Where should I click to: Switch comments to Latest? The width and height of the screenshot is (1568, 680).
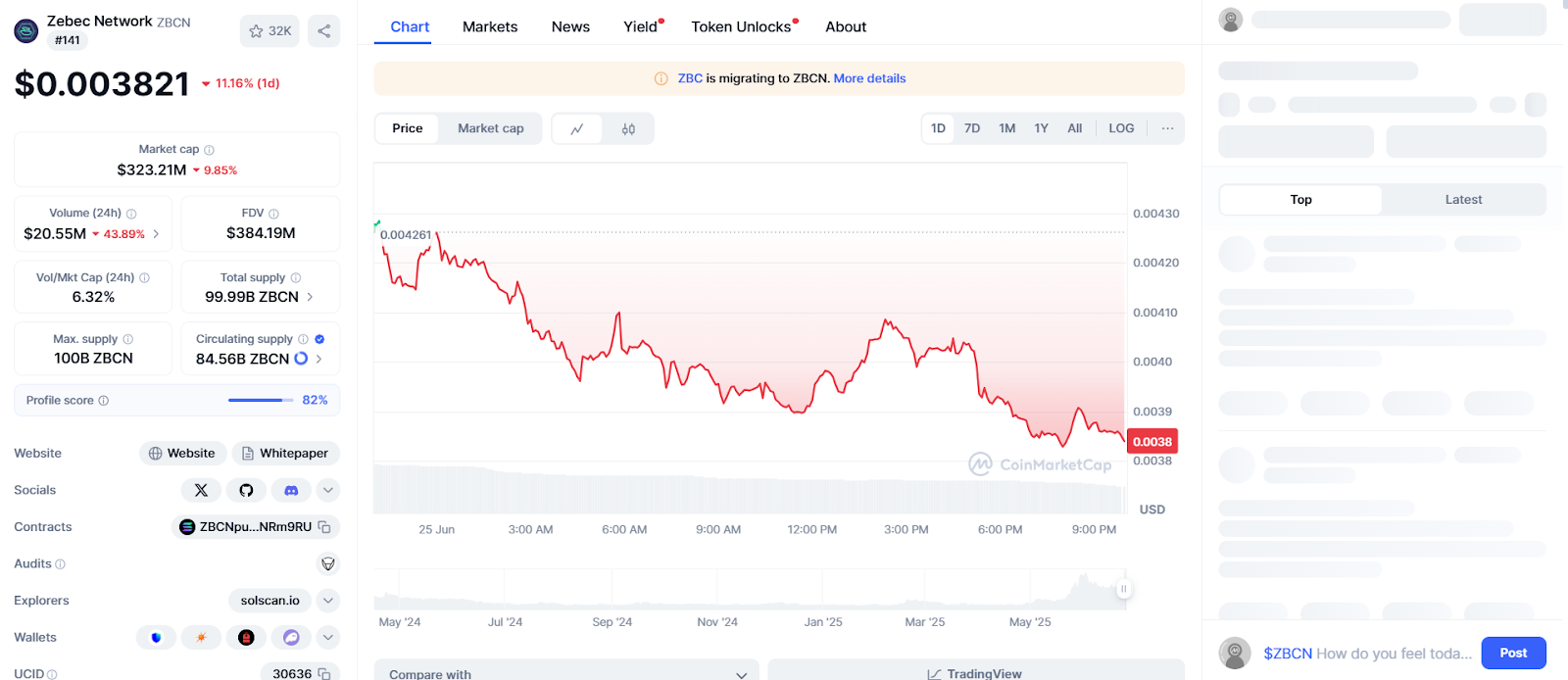click(1463, 200)
